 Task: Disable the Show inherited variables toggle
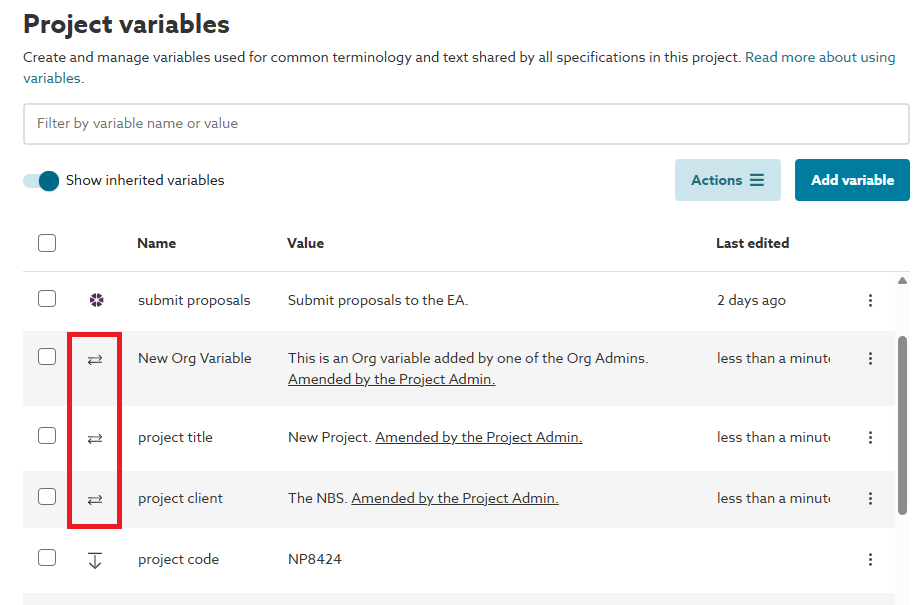[42, 181]
